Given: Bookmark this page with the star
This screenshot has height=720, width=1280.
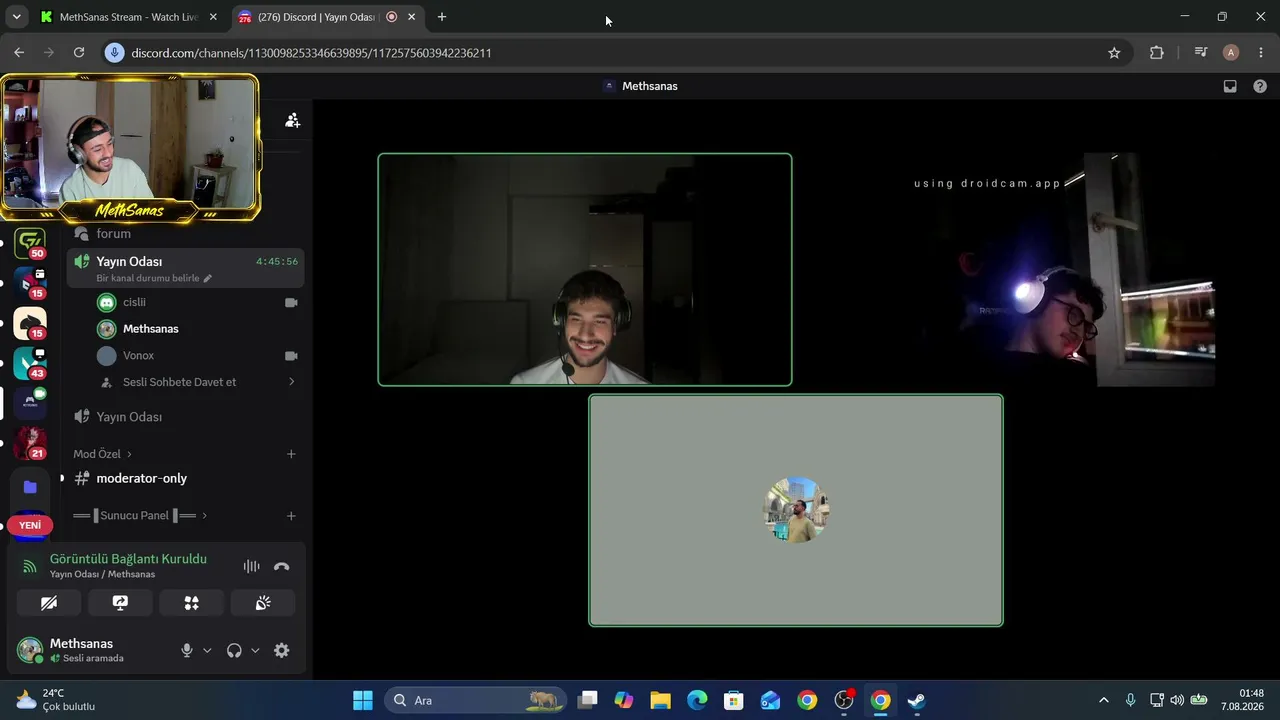Looking at the screenshot, I should (1114, 53).
